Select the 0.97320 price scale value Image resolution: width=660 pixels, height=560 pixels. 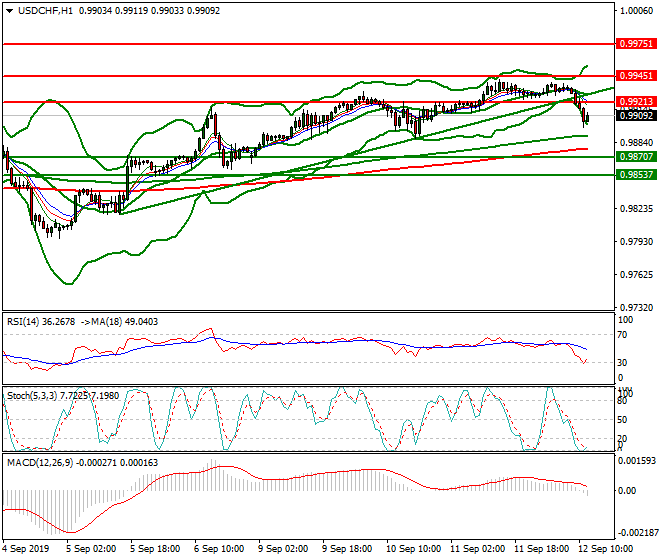636,308
